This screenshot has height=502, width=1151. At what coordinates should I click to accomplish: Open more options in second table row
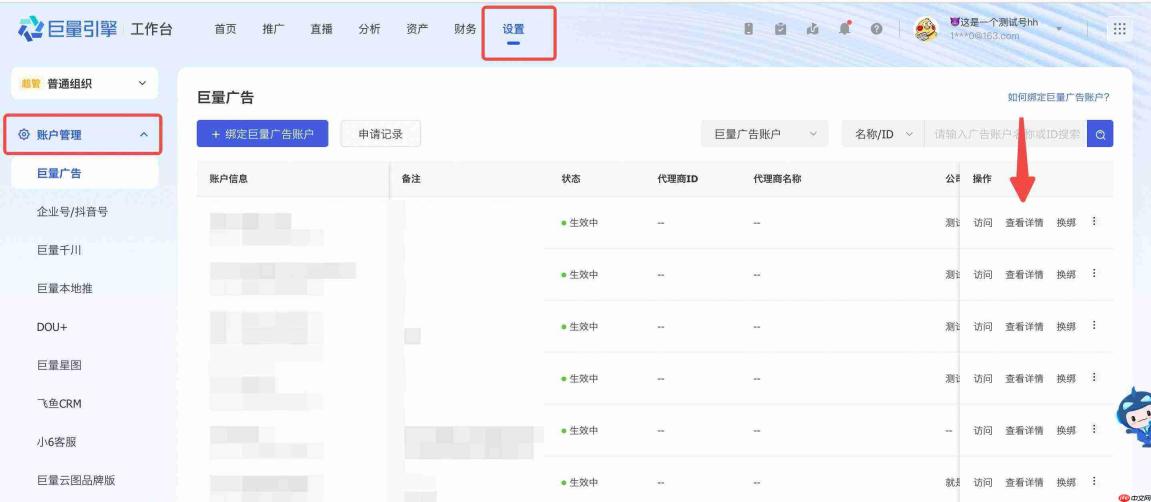coord(1094,274)
